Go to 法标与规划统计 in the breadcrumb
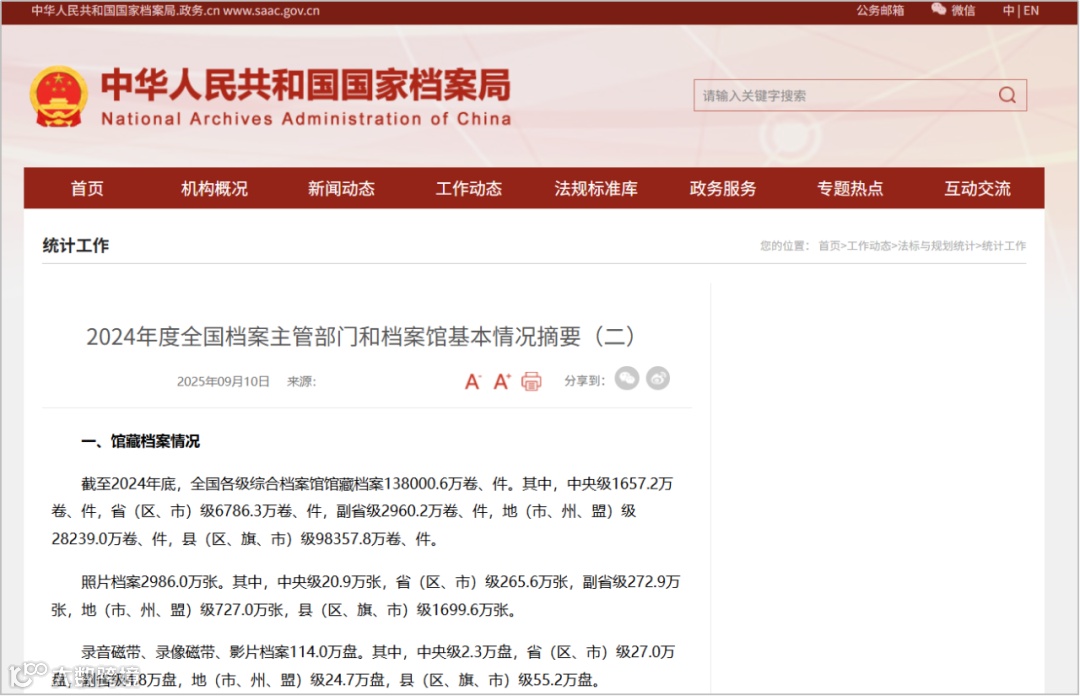This screenshot has width=1080, height=696. pos(936,245)
